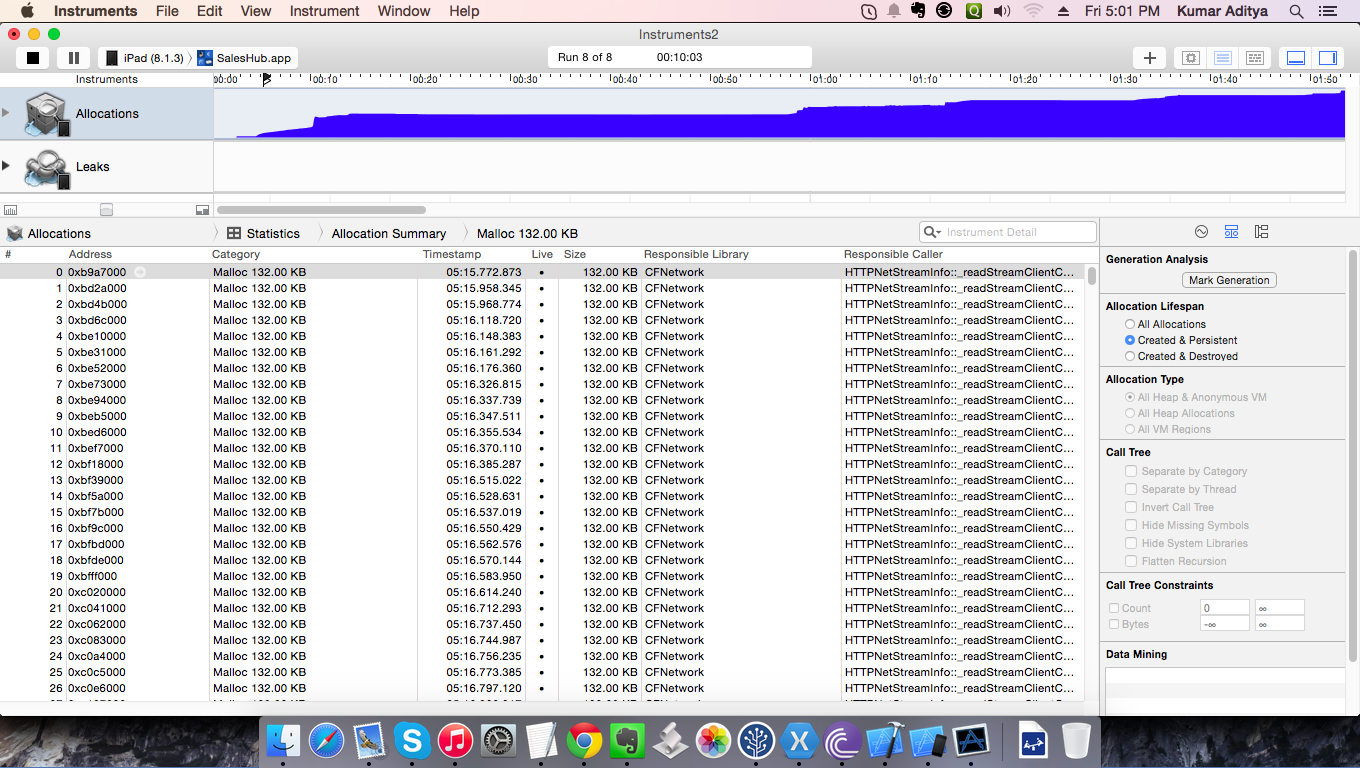Open the record settings inspector tab
The image size is (1360, 768).
pyautogui.click(x=1201, y=232)
